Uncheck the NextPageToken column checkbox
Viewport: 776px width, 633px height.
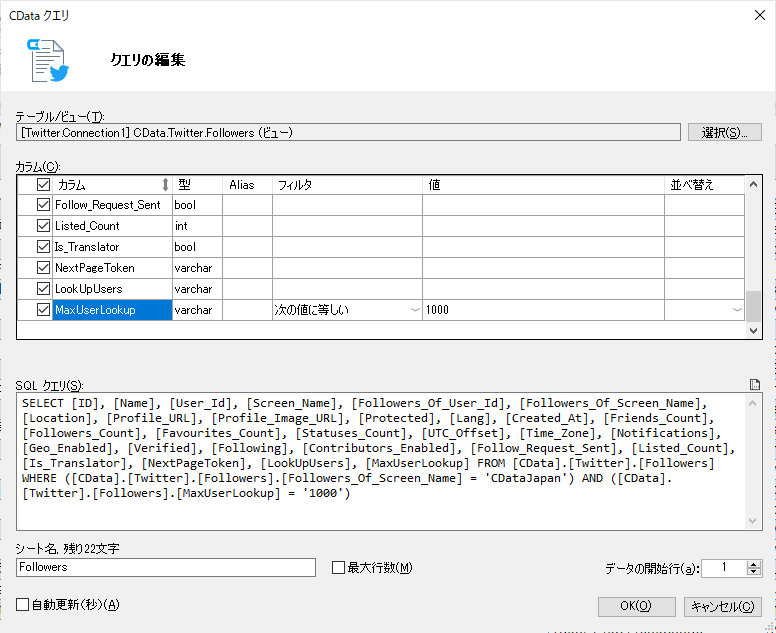(43, 268)
